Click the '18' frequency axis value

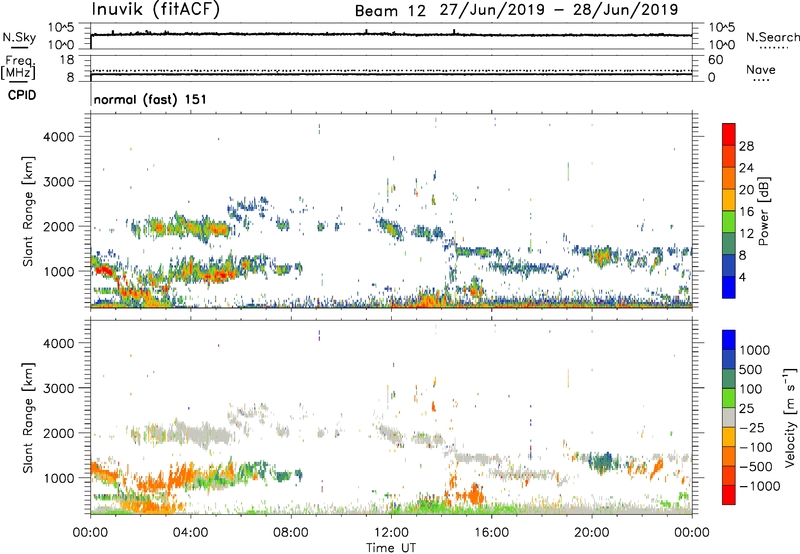67,60
